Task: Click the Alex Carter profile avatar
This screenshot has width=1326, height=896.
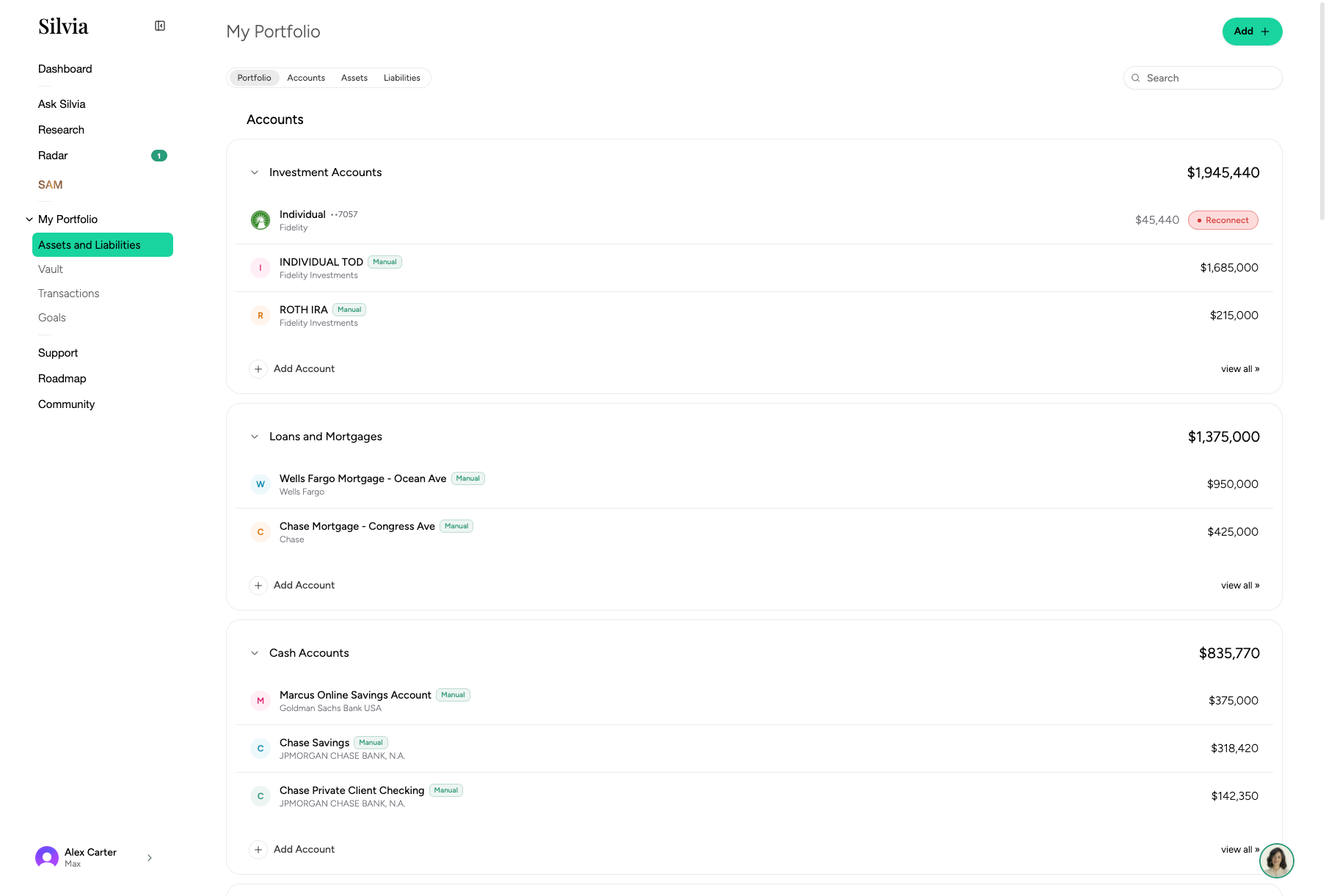Action: click(x=47, y=858)
